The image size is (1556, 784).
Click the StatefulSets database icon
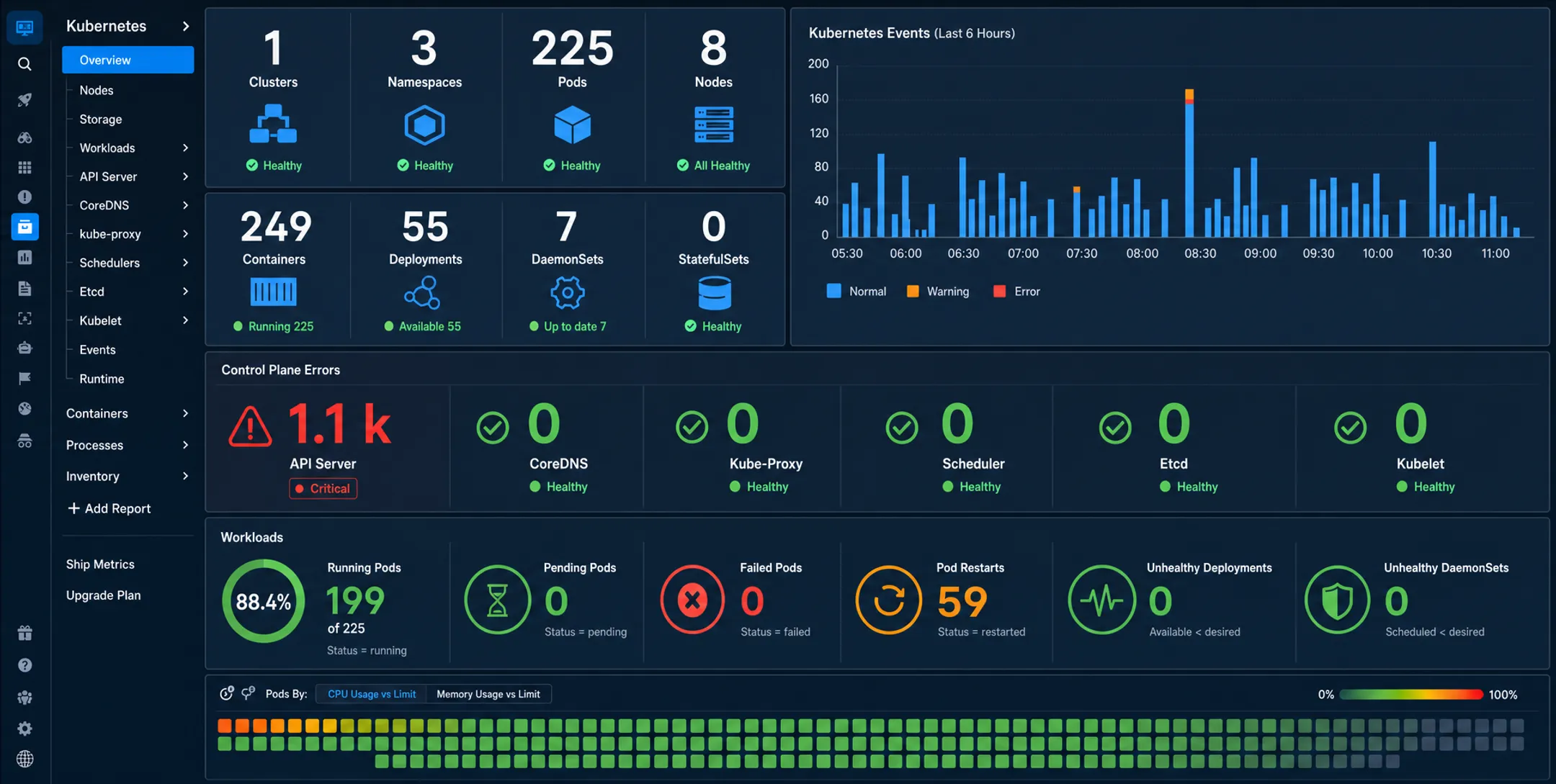(x=715, y=293)
